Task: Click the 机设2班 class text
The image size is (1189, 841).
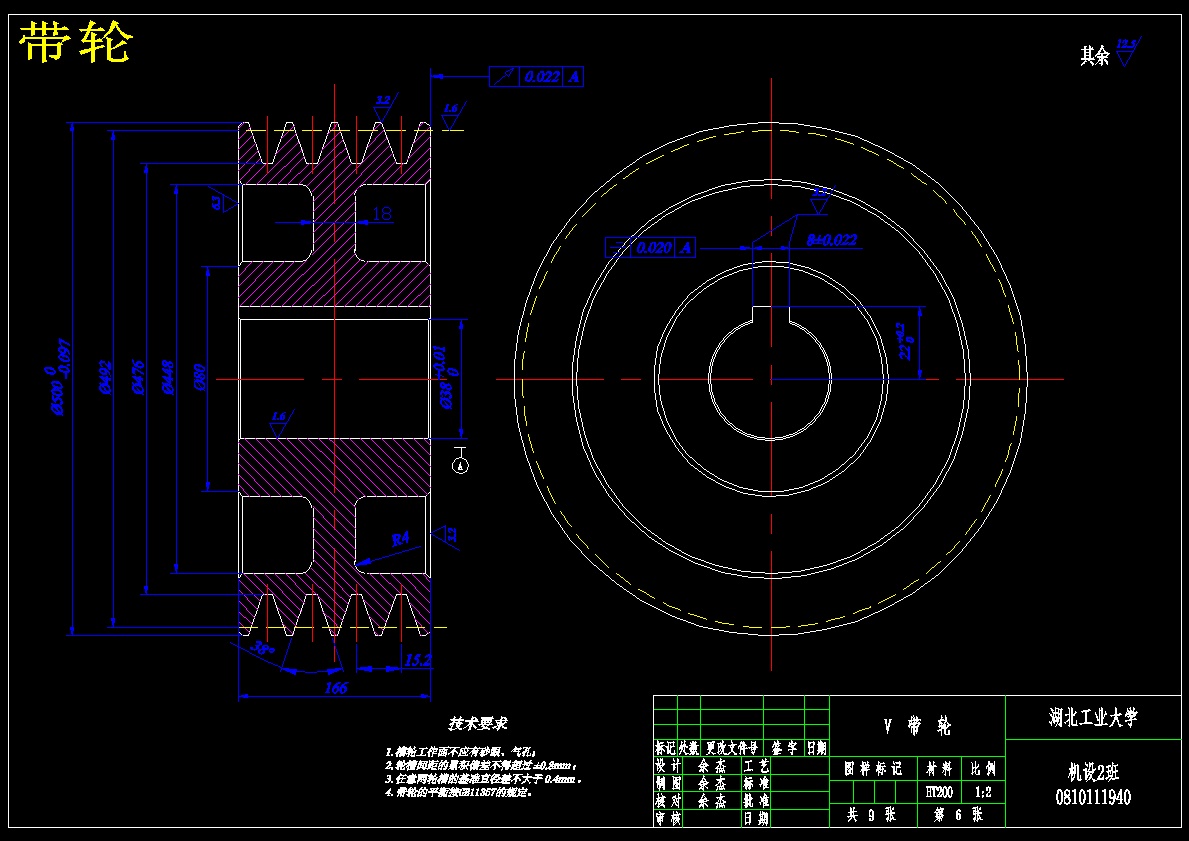Action: (1093, 772)
